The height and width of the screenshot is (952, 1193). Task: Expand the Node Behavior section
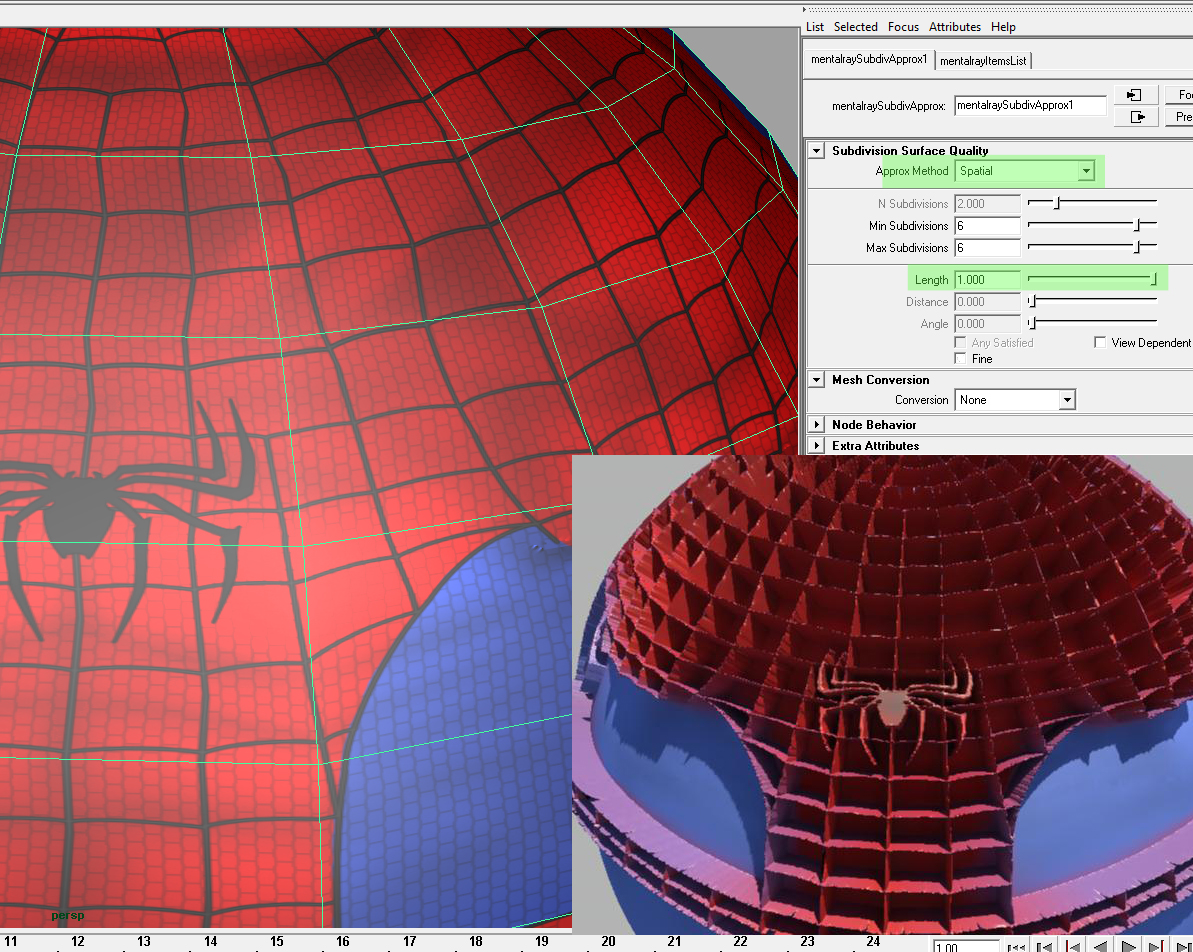coord(816,425)
